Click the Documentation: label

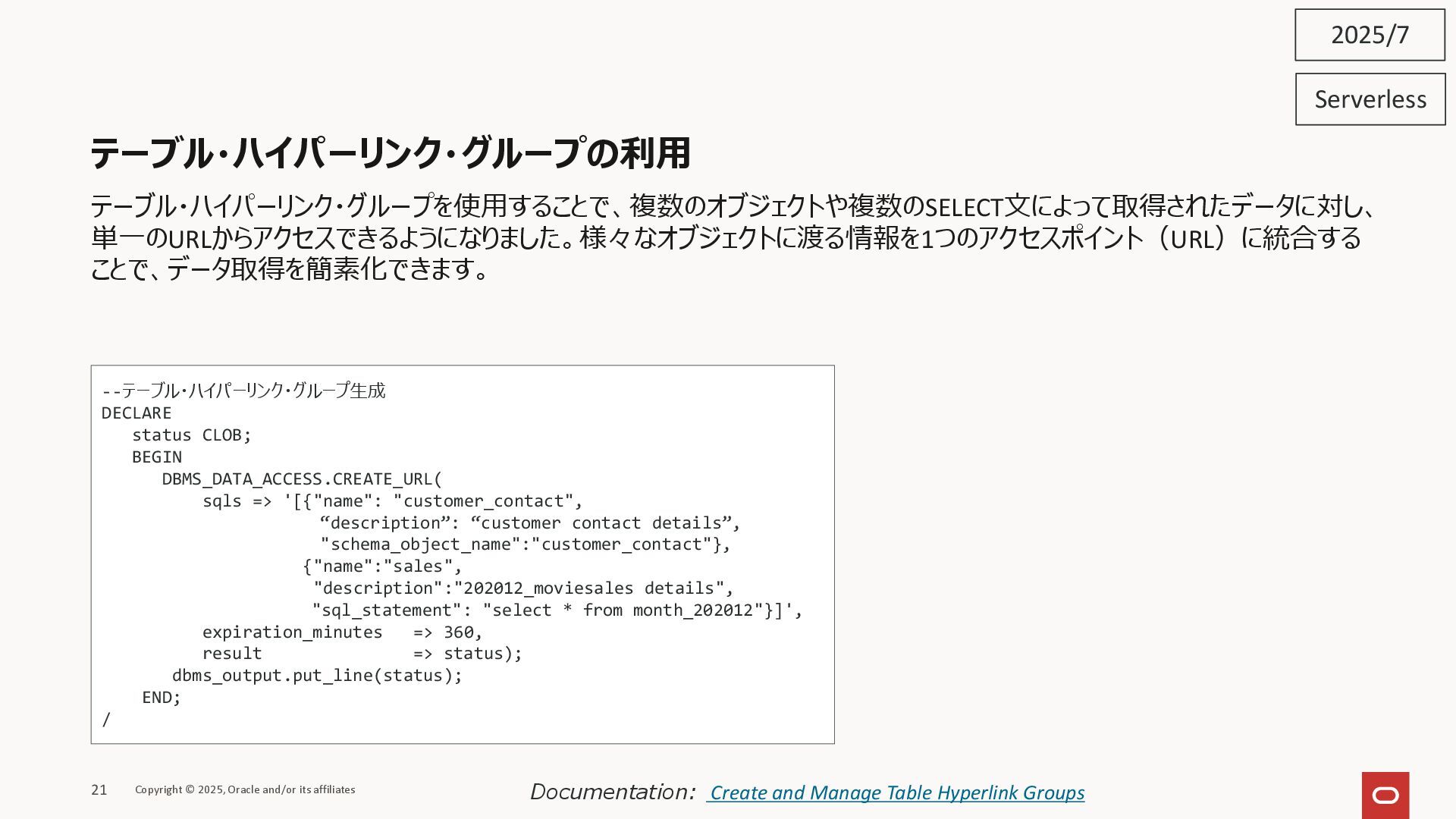(612, 792)
